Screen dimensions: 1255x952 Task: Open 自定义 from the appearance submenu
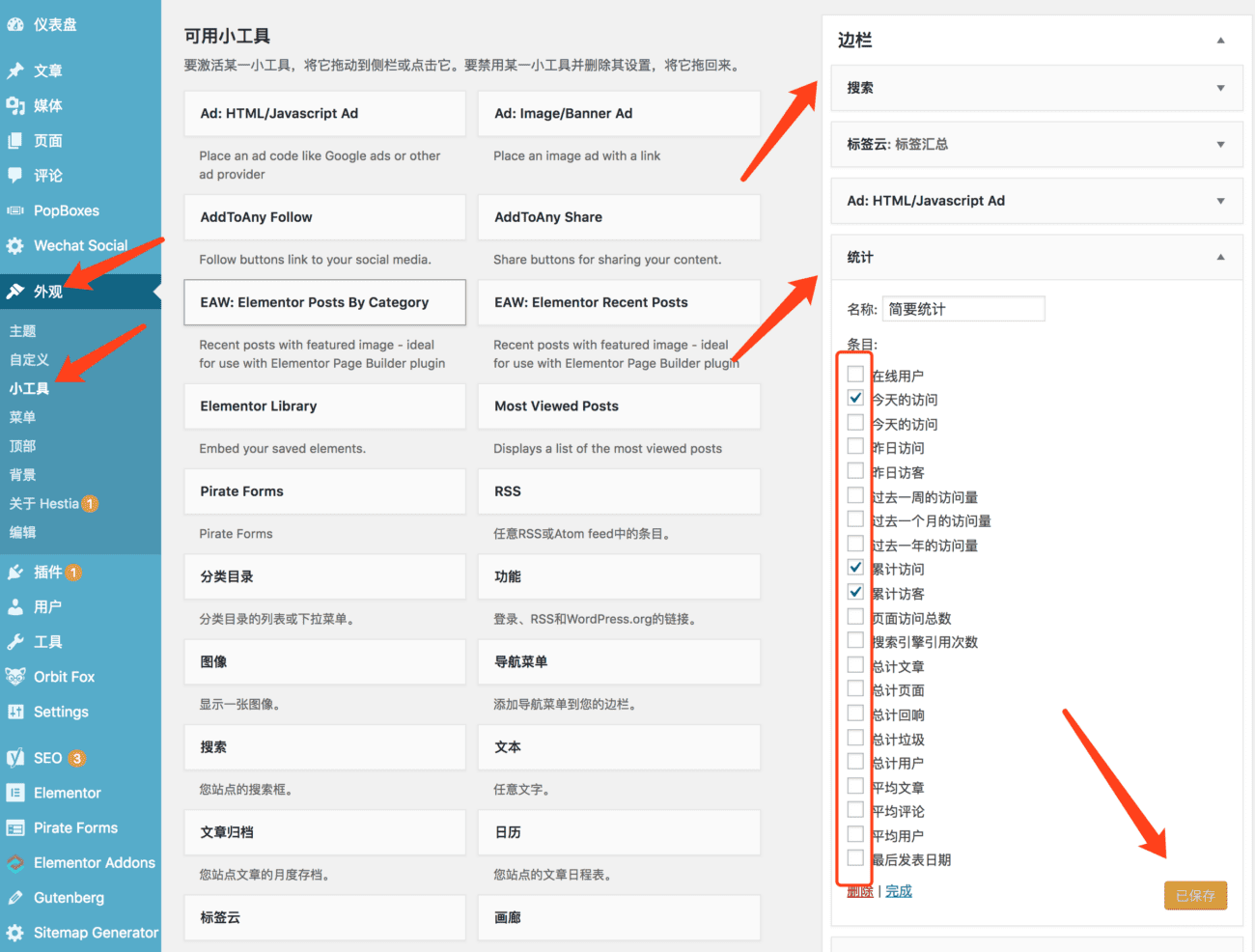(x=31, y=359)
